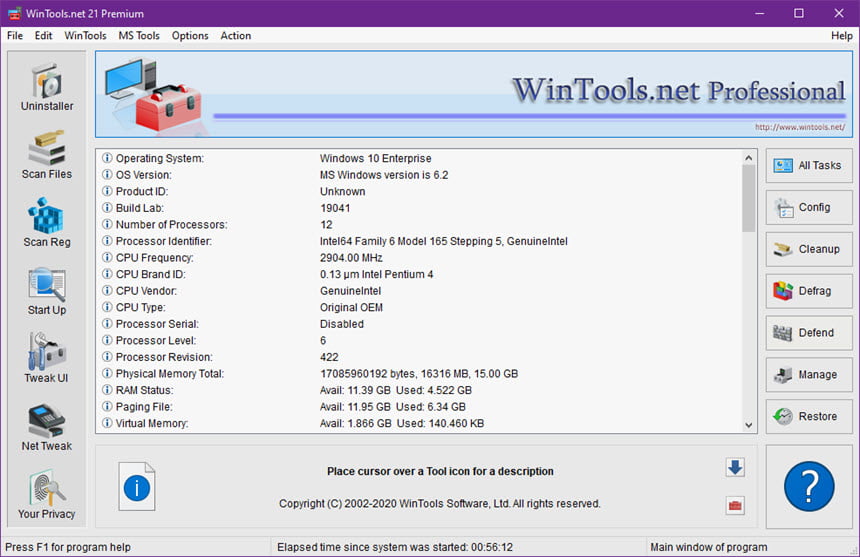Open the Uninstaller tool

coord(47,87)
